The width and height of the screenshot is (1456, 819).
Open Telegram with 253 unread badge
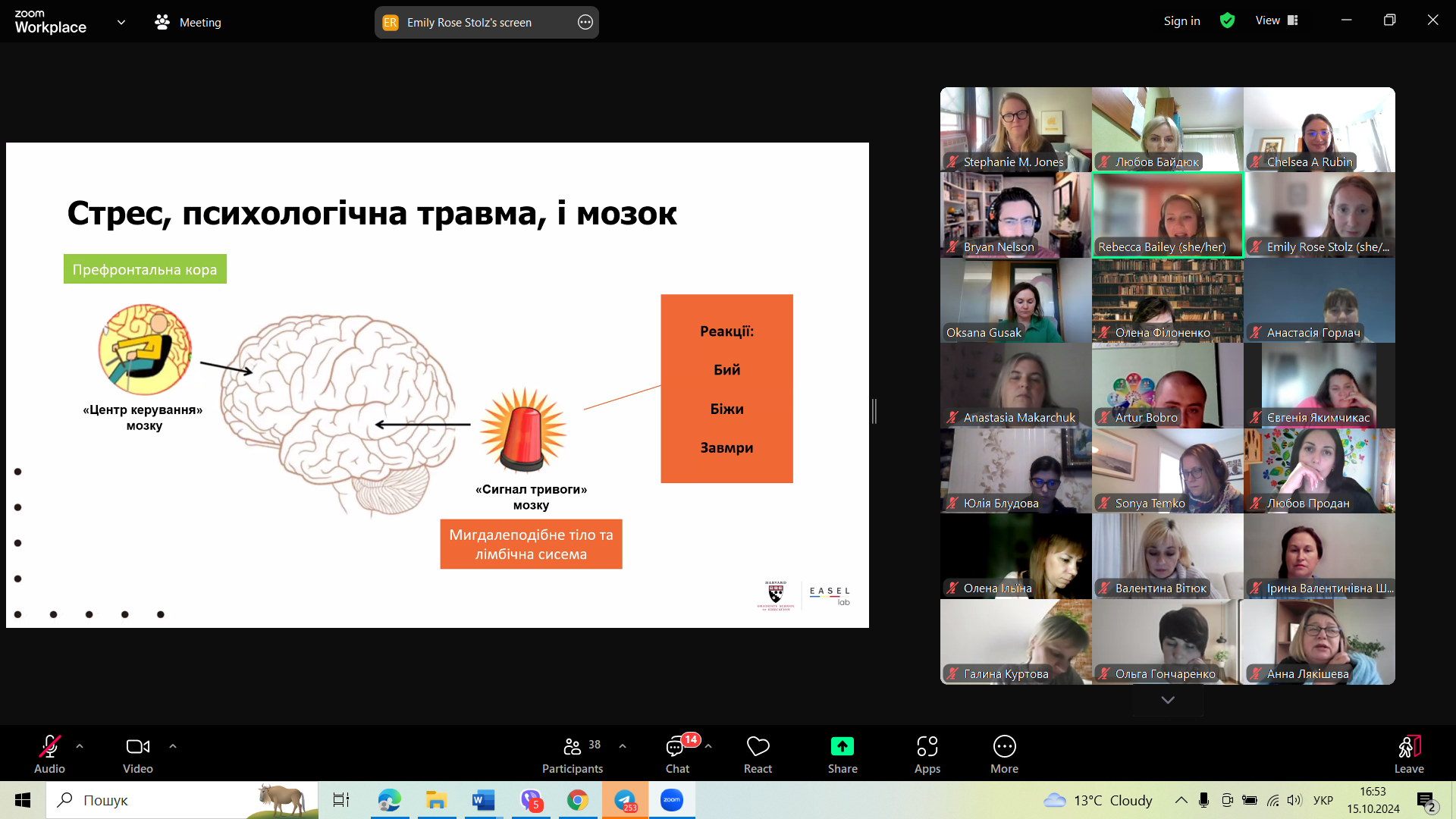pos(625,800)
